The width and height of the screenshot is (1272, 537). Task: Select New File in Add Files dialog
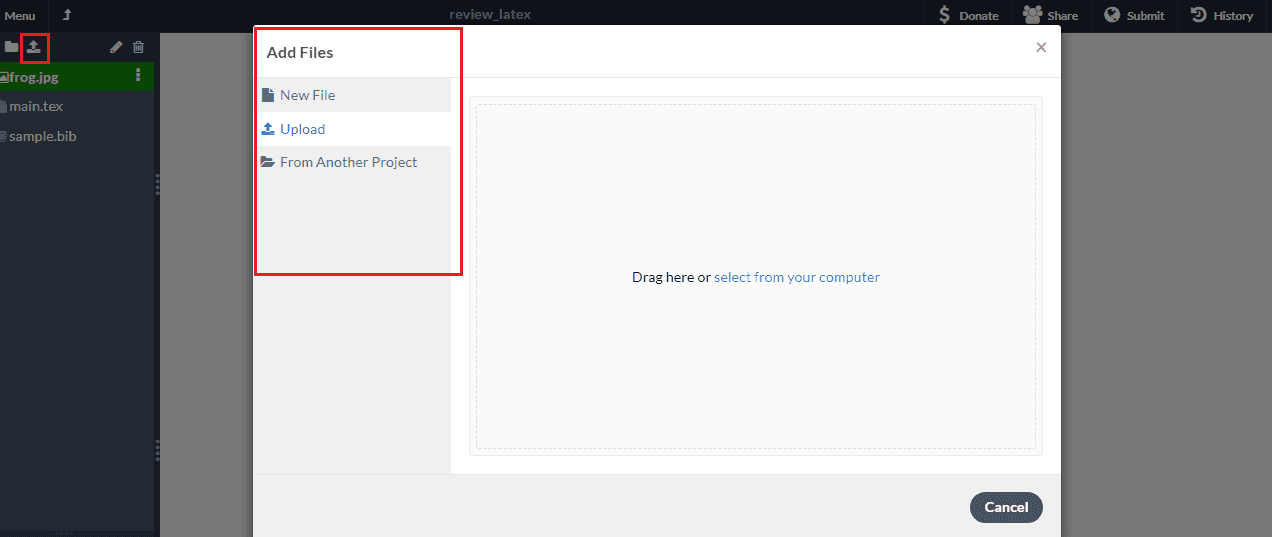(x=307, y=95)
